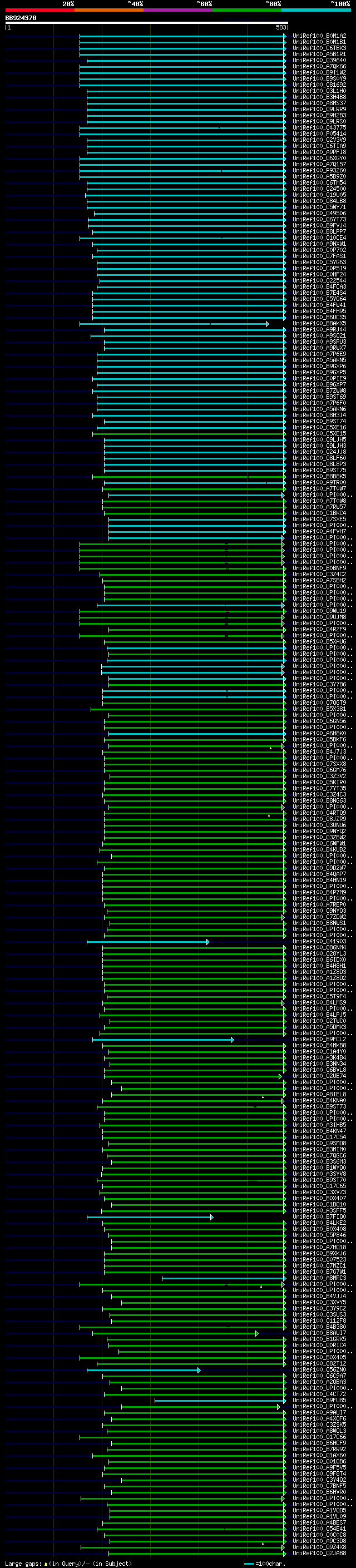This screenshot has height=1568, width=356.
Task: Select the UniRef100_B4VJJ4 entry
Action: 319,1297
